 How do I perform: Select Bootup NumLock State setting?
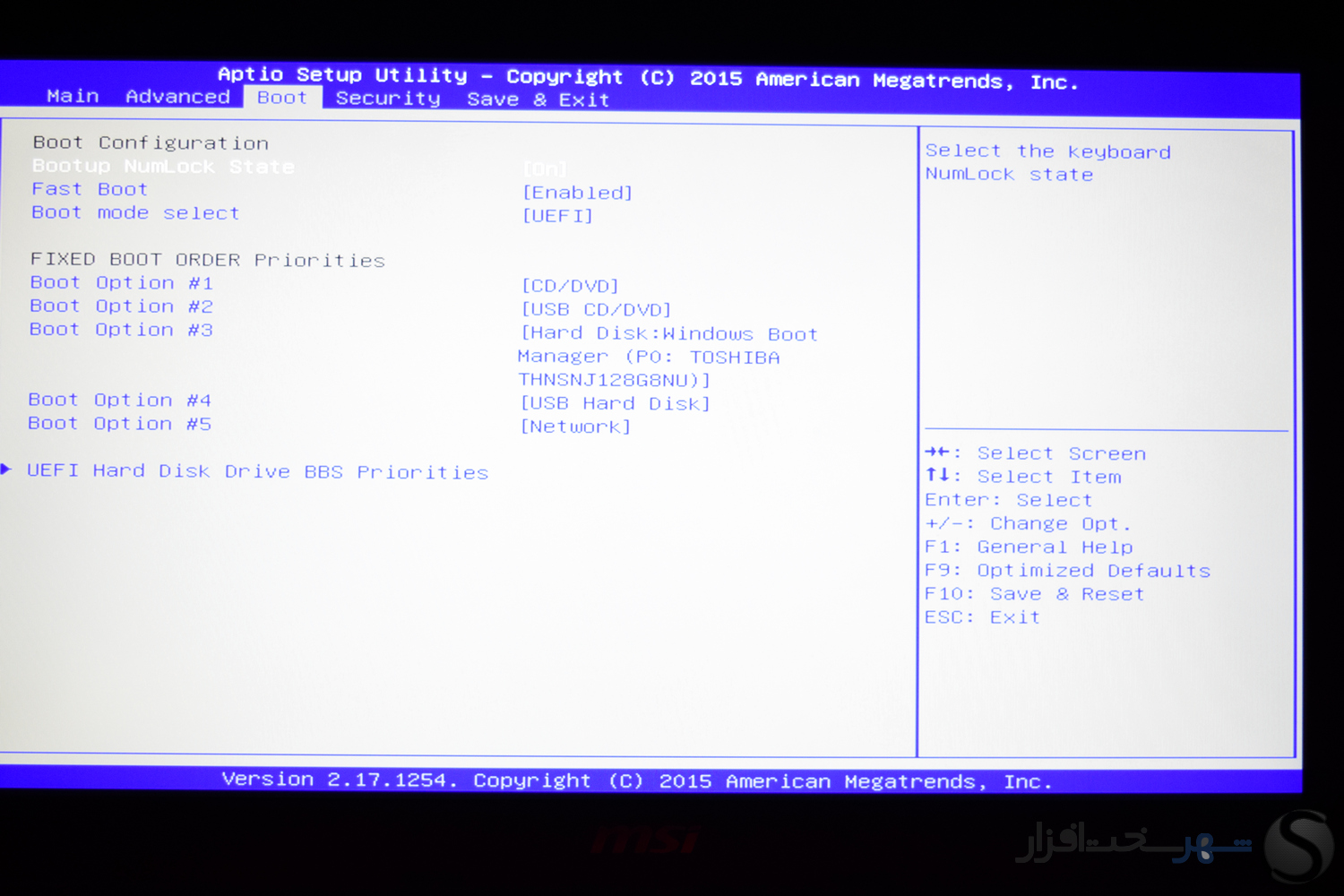(163, 167)
